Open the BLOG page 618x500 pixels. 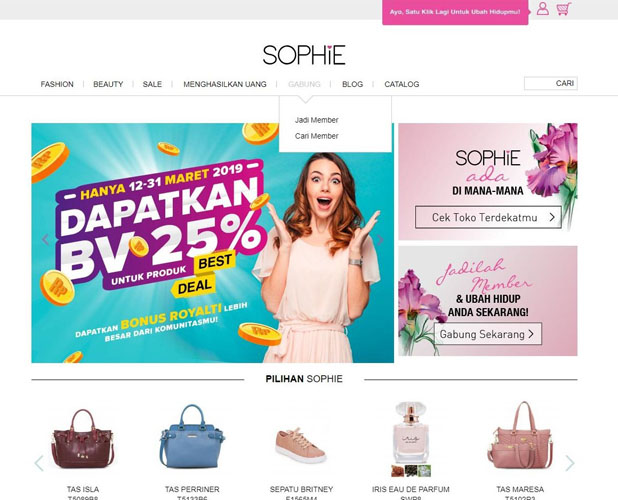(x=352, y=84)
